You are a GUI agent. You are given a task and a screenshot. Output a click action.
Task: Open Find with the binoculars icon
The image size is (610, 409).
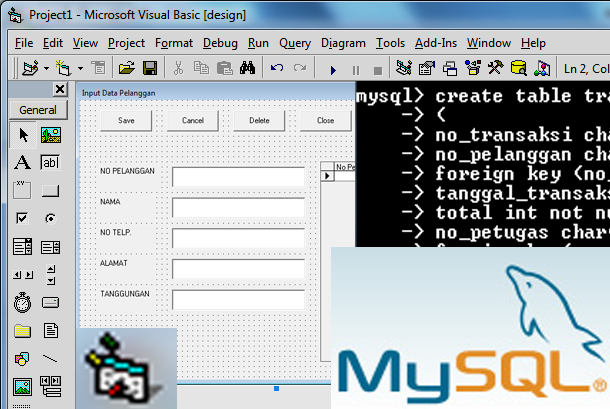pos(247,68)
